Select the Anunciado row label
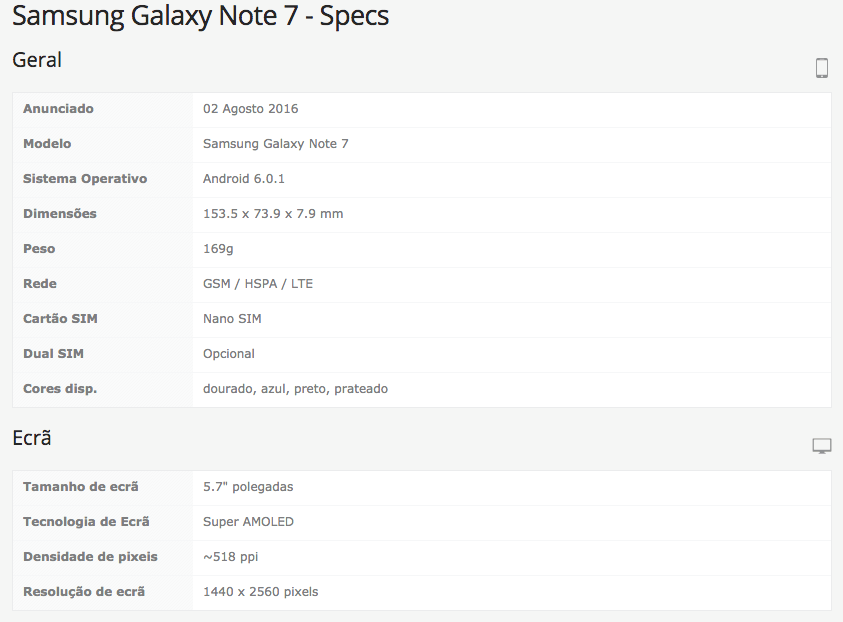843x622 pixels. click(x=58, y=109)
